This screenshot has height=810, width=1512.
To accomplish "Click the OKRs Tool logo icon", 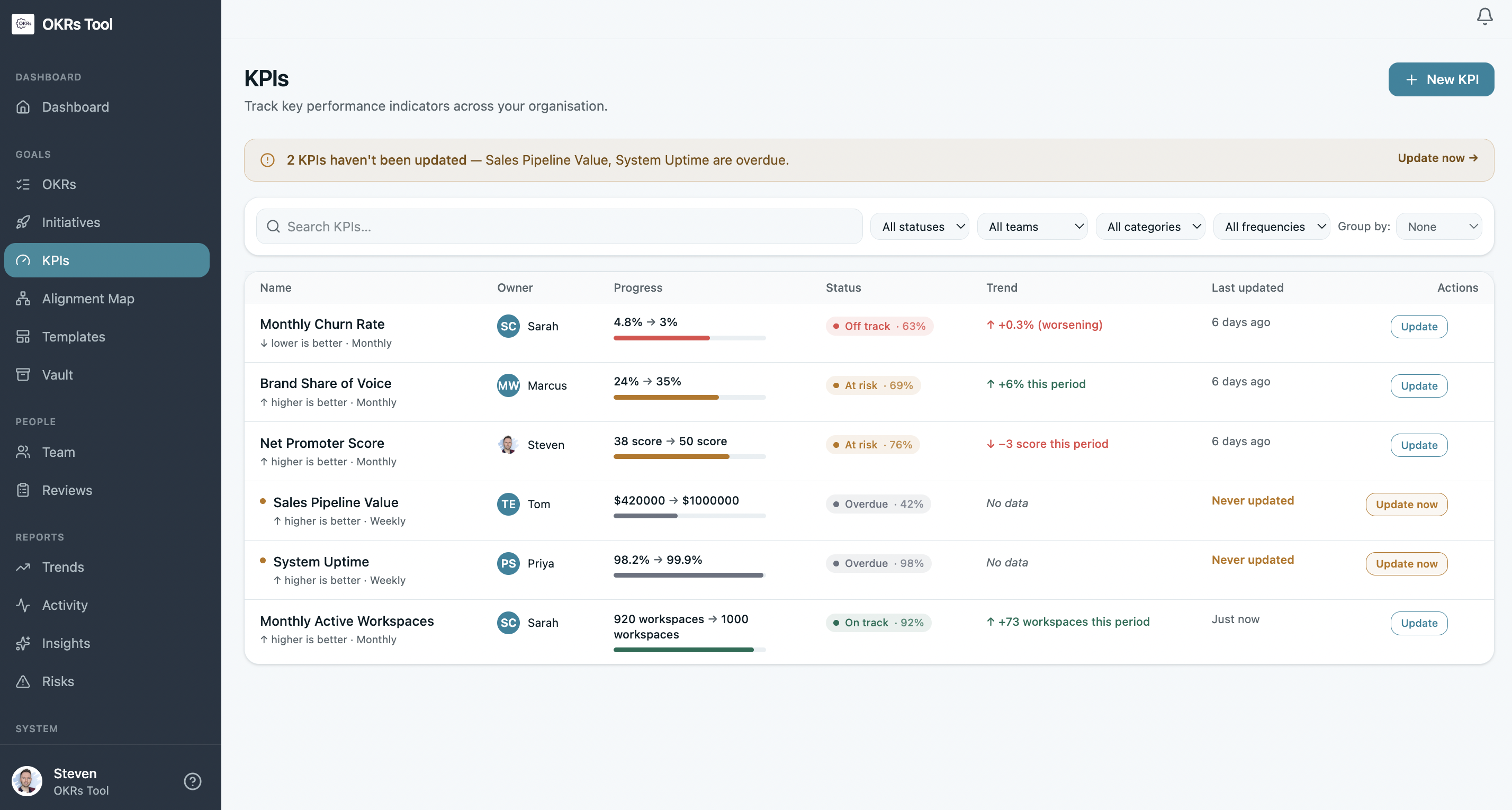I will click(23, 24).
